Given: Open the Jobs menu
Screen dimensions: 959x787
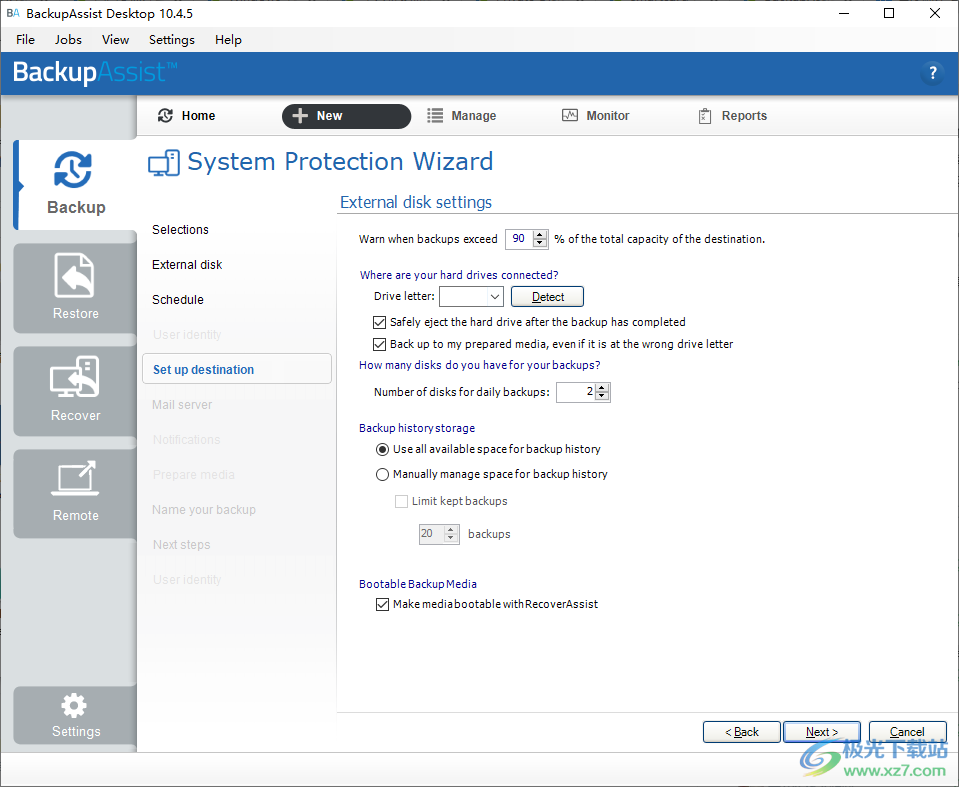Looking at the screenshot, I should (68, 40).
